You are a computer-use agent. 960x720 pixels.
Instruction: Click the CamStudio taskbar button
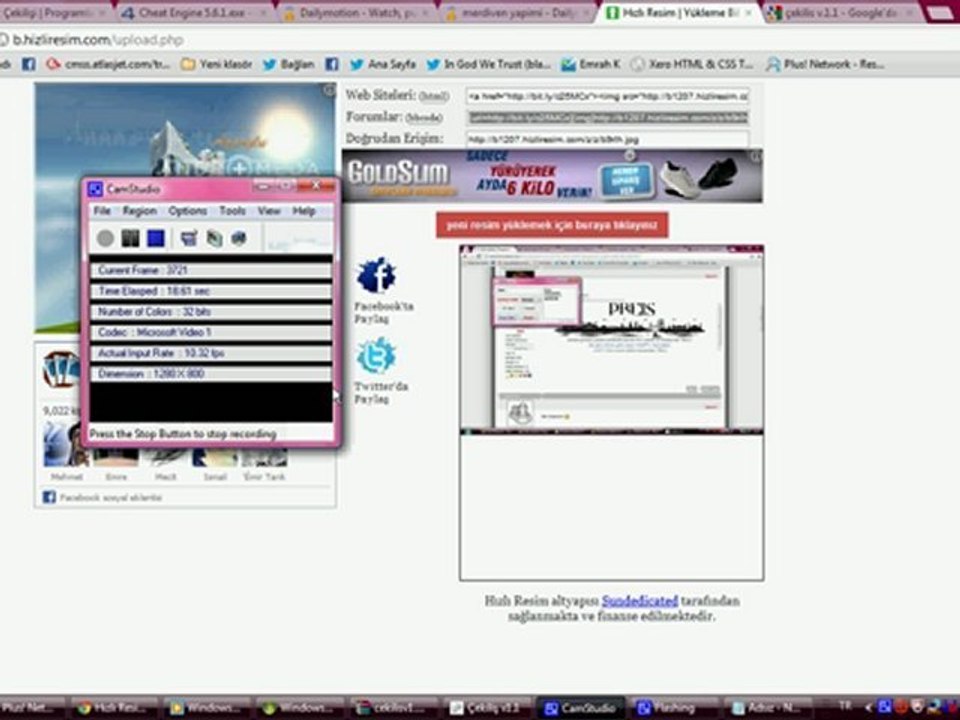coord(580,708)
